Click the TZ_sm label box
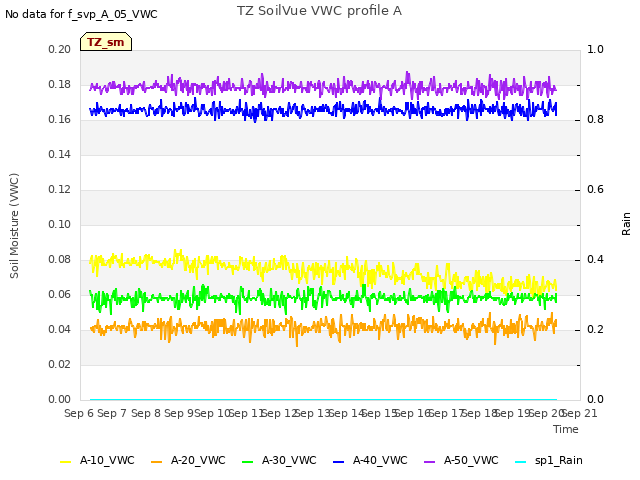 [106, 42]
